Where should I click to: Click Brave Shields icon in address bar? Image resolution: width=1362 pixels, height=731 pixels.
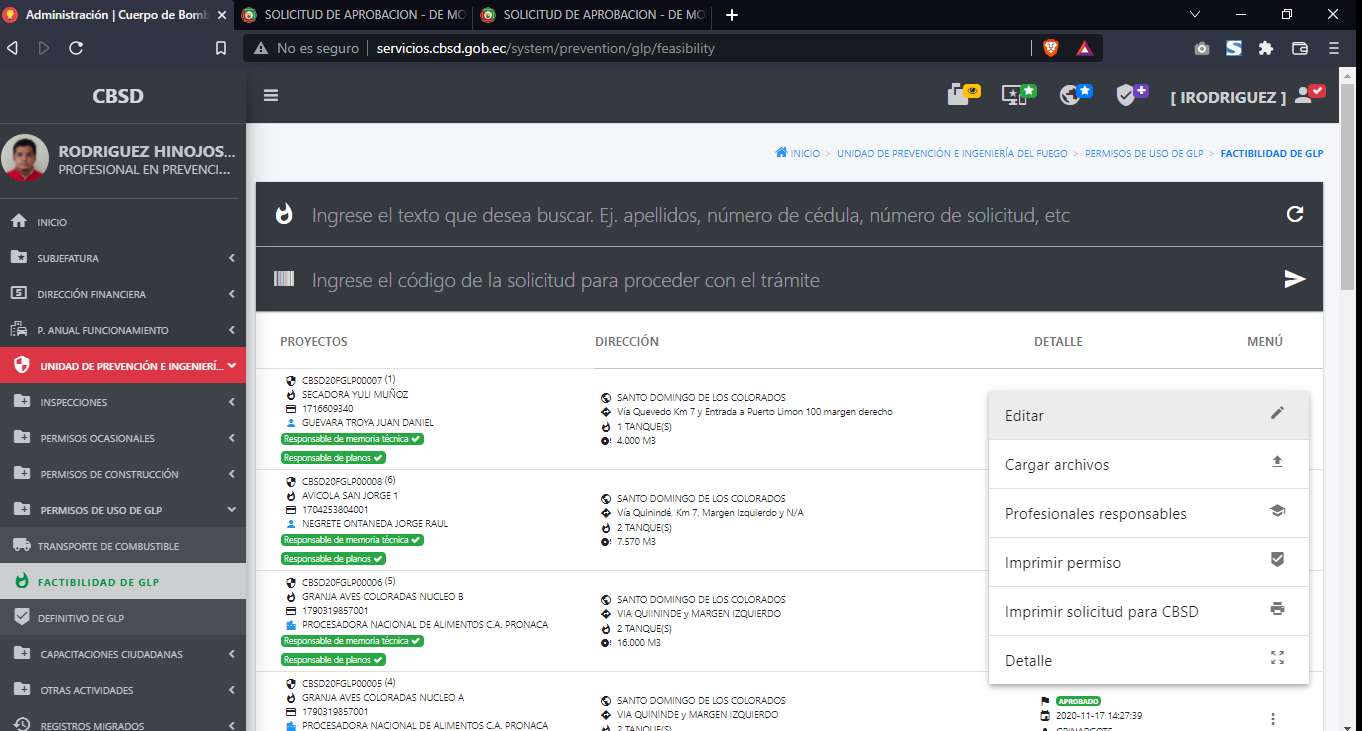coord(1050,48)
